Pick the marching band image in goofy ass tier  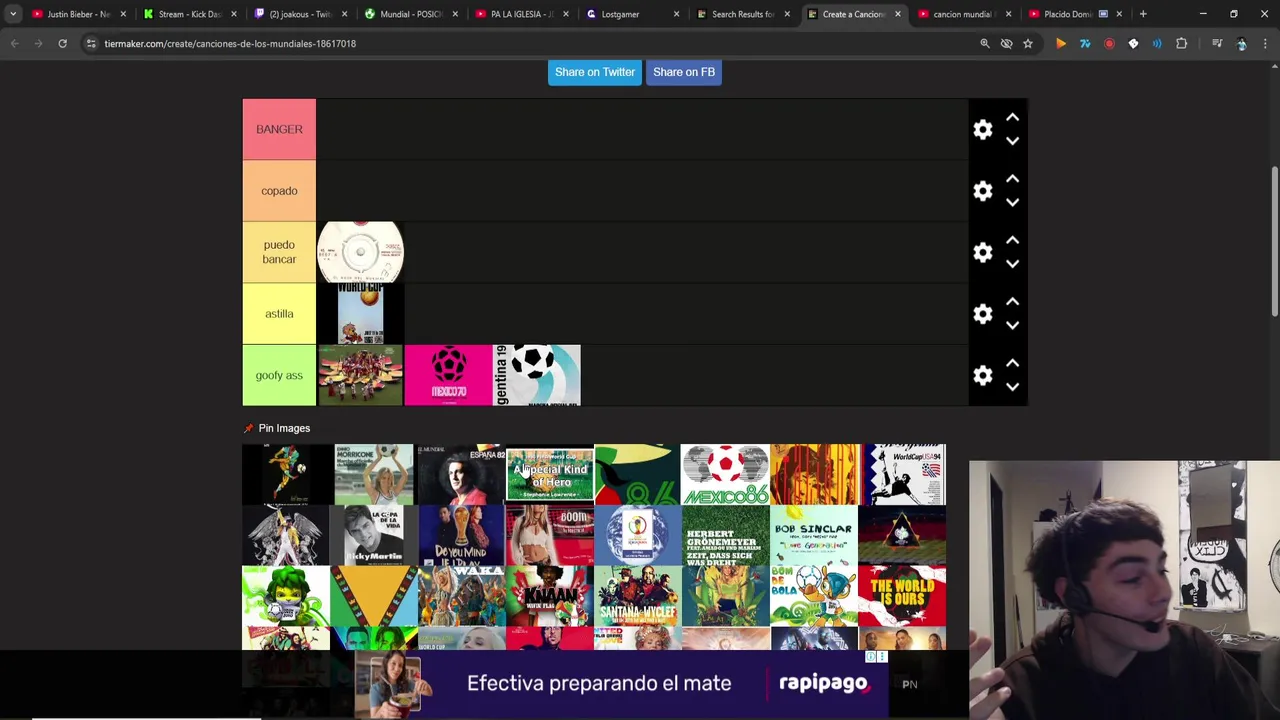pyautogui.click(x=360, y=375)
